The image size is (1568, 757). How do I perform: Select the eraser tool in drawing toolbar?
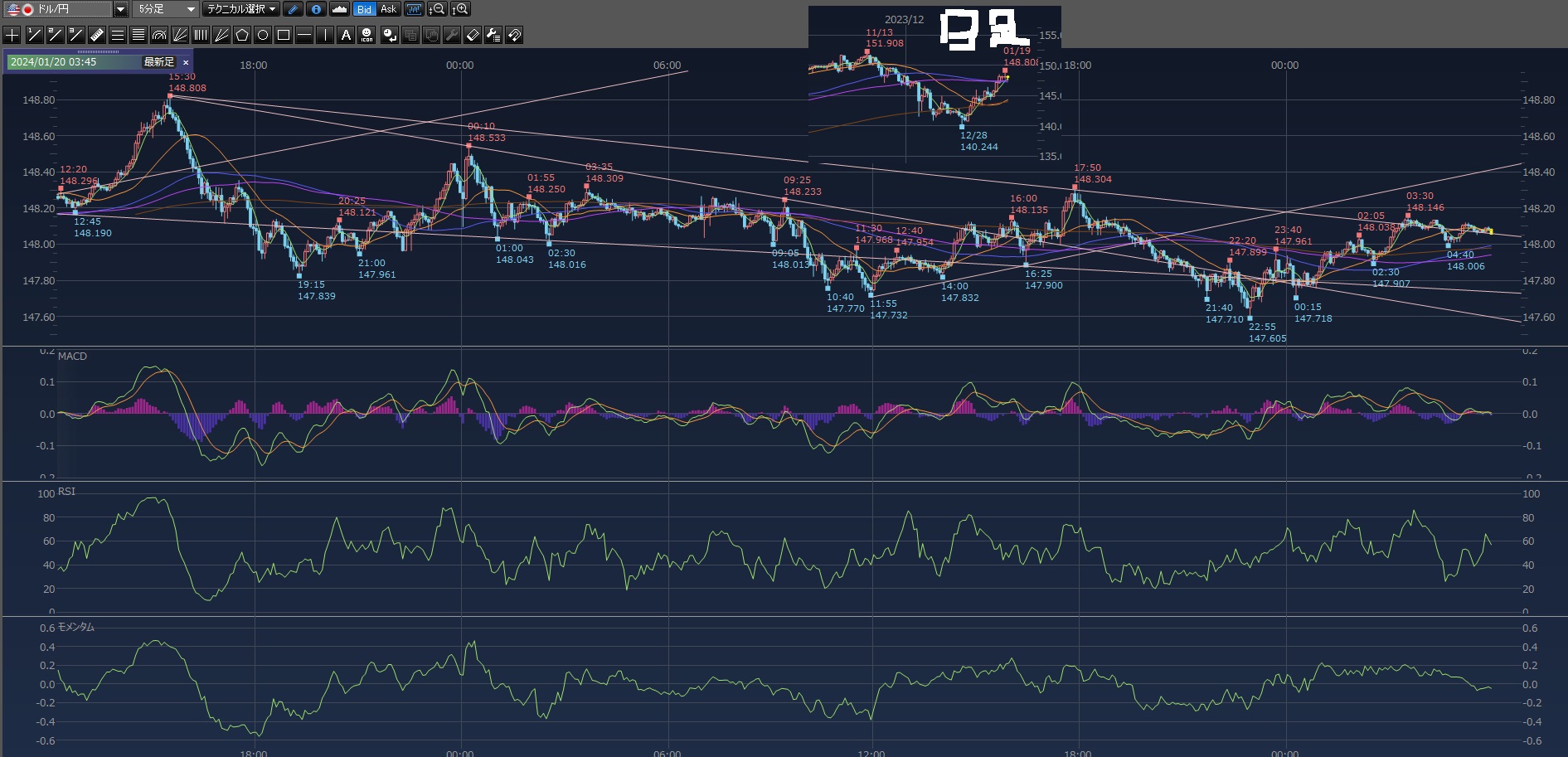coord(472,35)
